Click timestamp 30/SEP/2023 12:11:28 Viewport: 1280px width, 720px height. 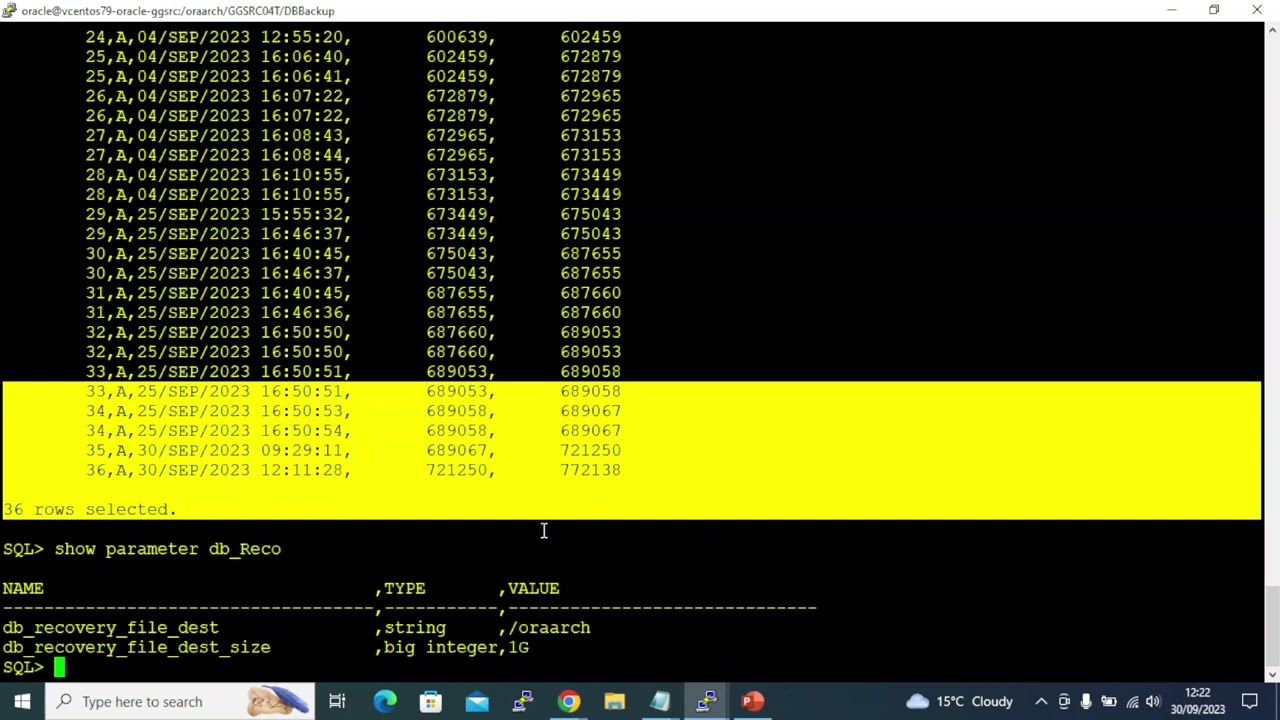[x=239, y=470]
